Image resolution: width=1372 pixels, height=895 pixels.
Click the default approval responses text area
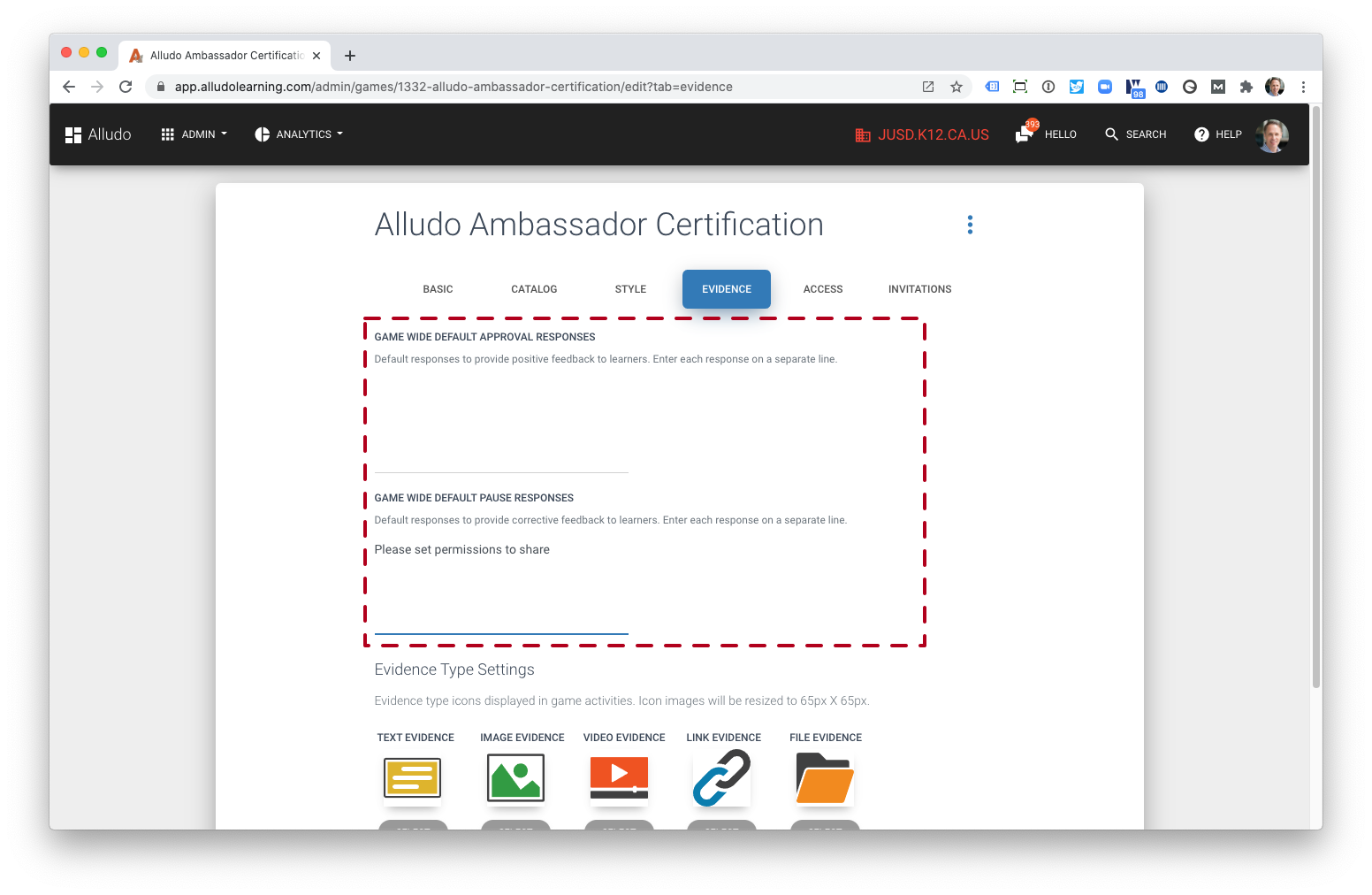tap(501, 423)
